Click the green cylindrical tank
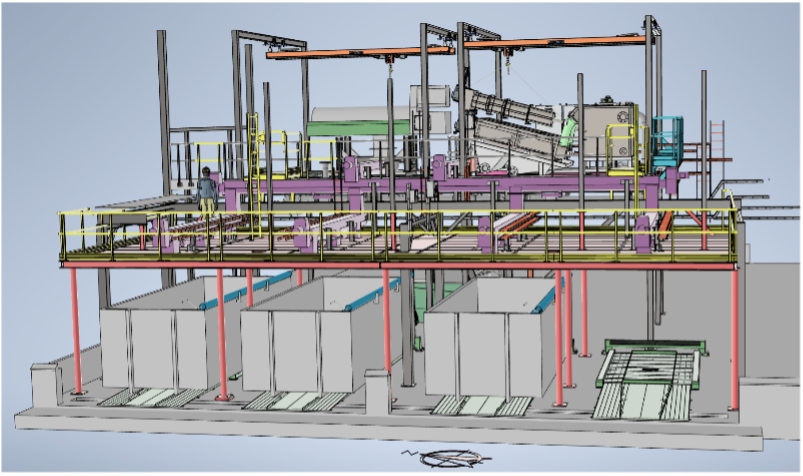 360,128
